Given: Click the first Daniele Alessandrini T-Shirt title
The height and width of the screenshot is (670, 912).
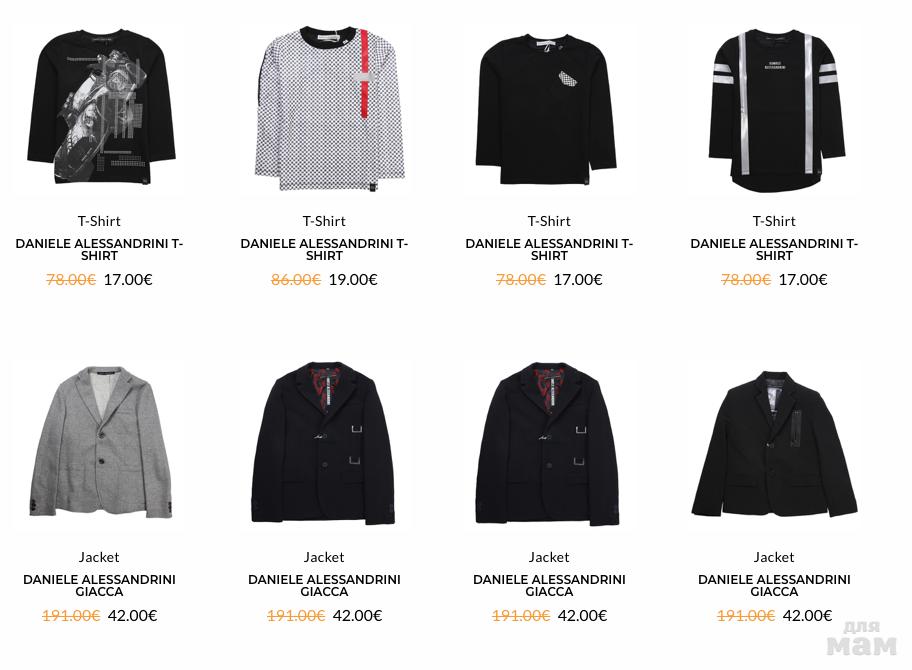Looking at the screenshot, I should pos(99,250).
